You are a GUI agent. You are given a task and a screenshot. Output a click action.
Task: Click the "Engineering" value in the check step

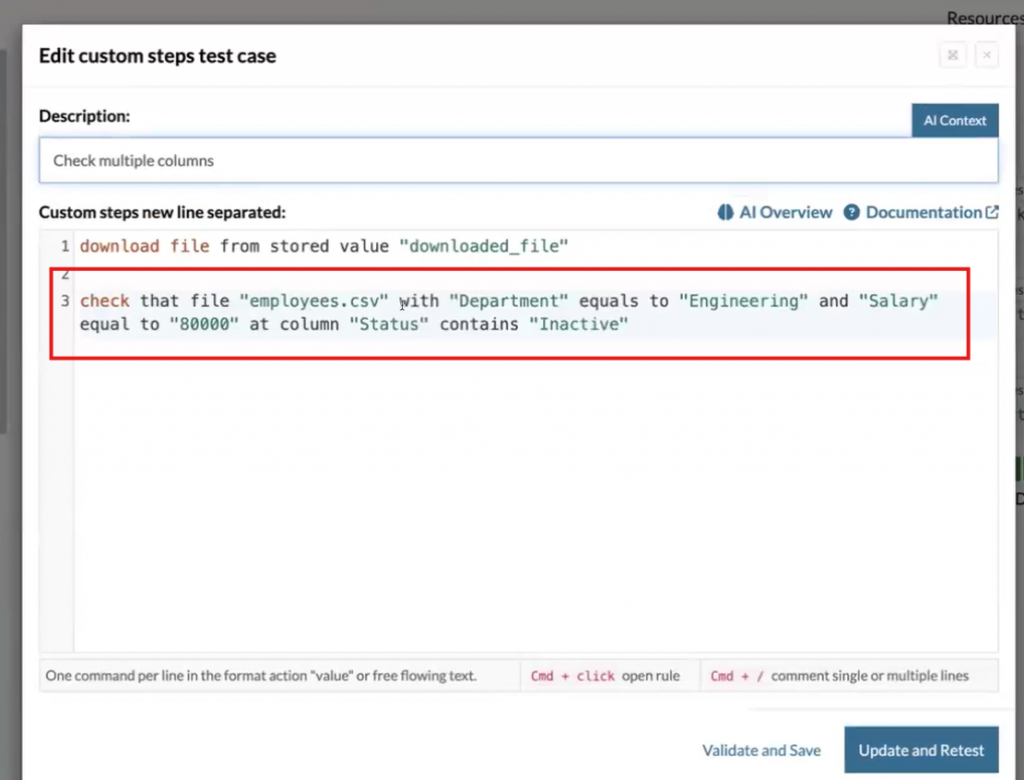point(744,301)
